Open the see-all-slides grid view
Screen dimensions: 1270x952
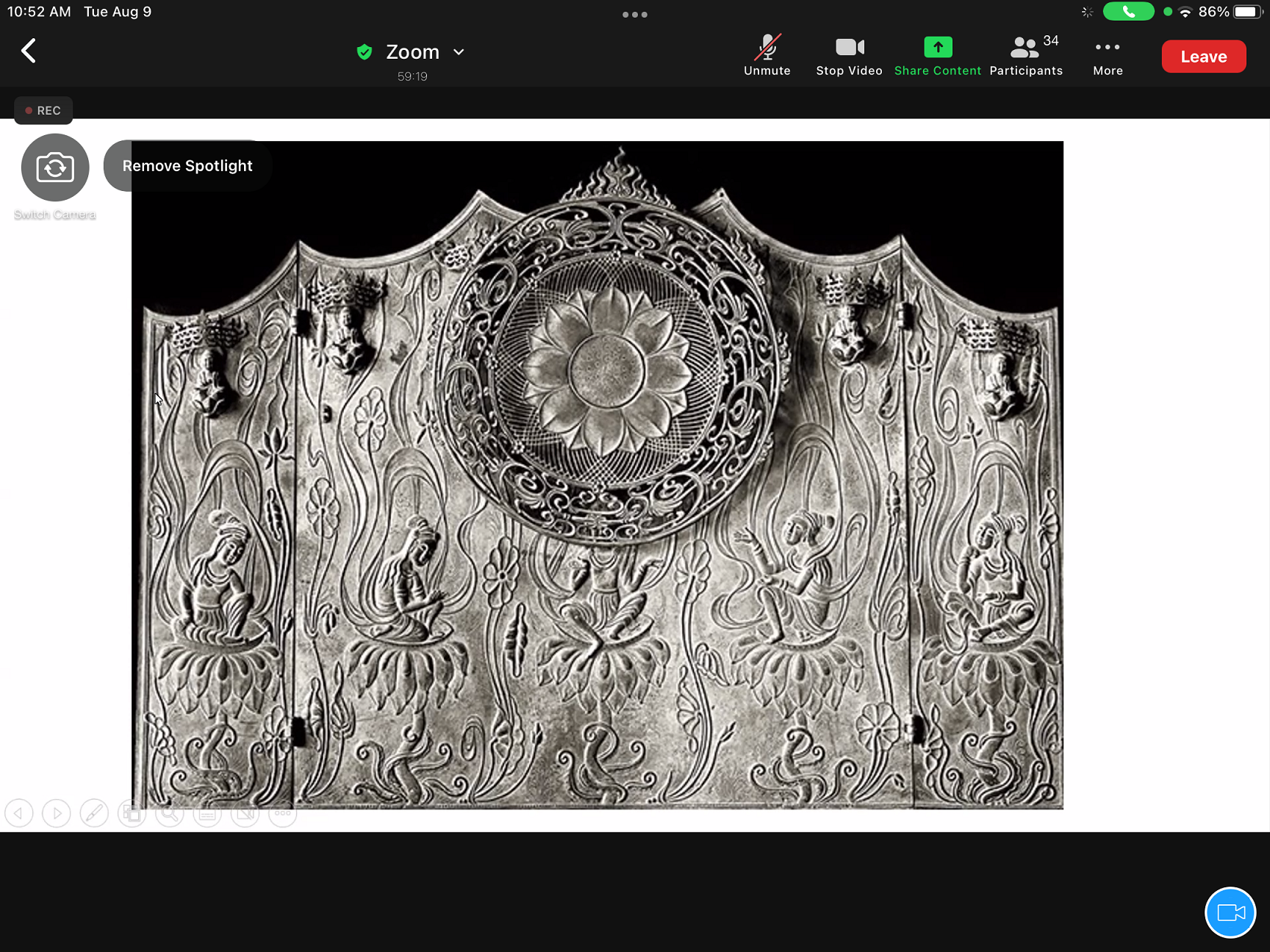tap(132, 813)
